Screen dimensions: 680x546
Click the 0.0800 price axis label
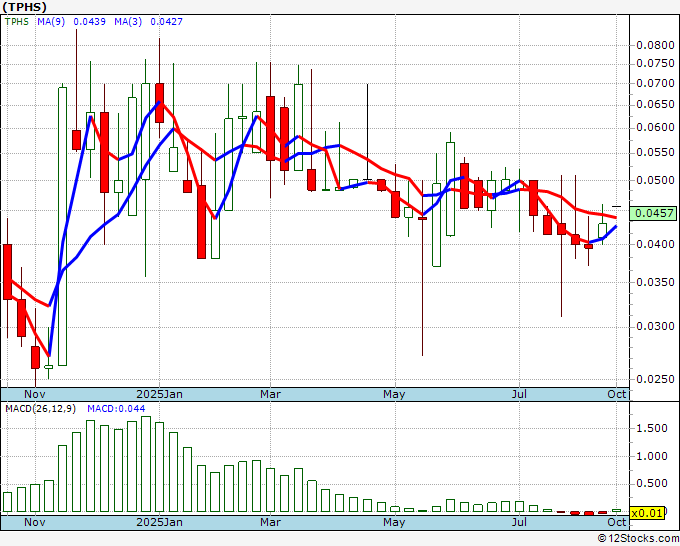(x=654, y=45)
